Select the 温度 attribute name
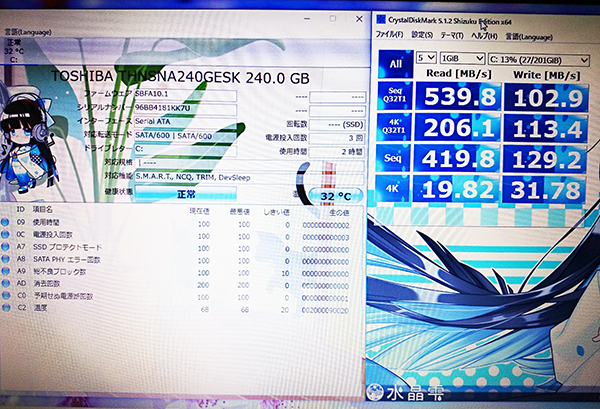The width and height of the screenshot is (600, 409). coord(40,308)
